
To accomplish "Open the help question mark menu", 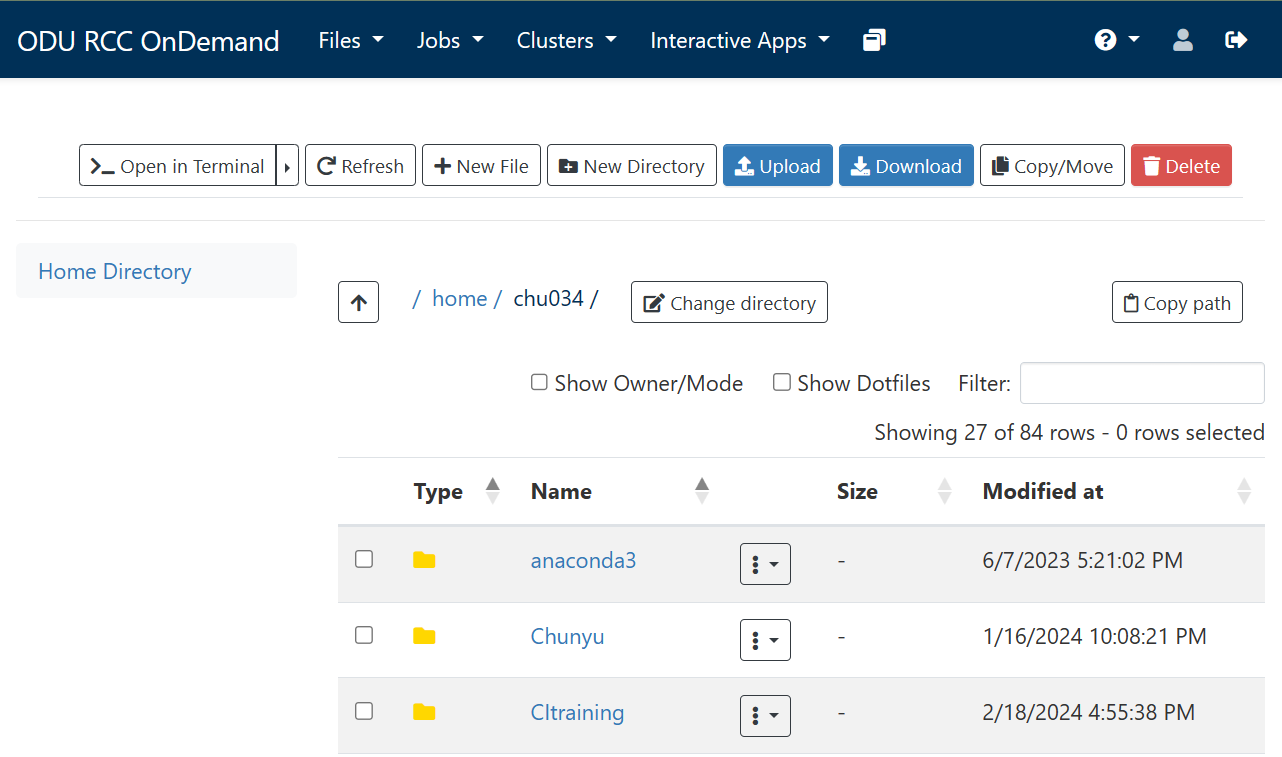I will tap(1116, 40).
